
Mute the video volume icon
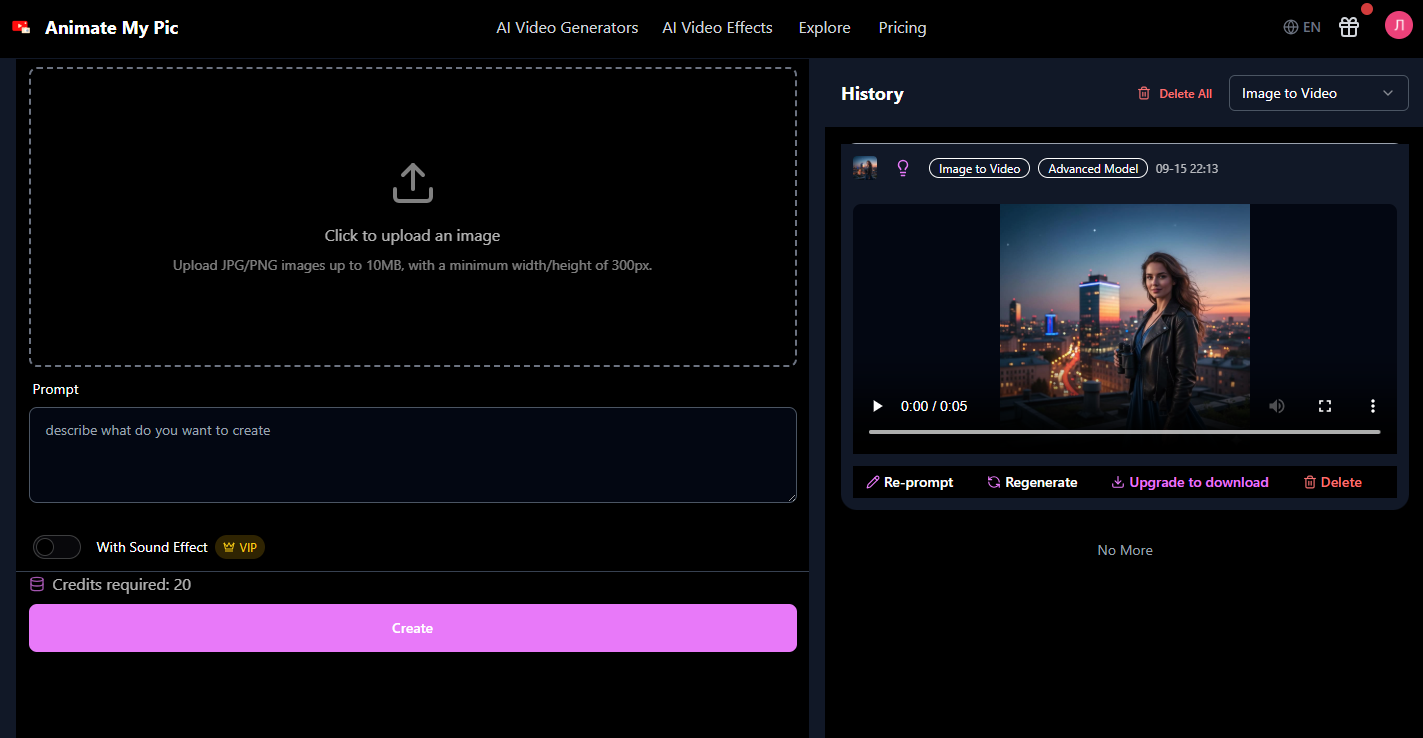click(x=1277, y=406)
